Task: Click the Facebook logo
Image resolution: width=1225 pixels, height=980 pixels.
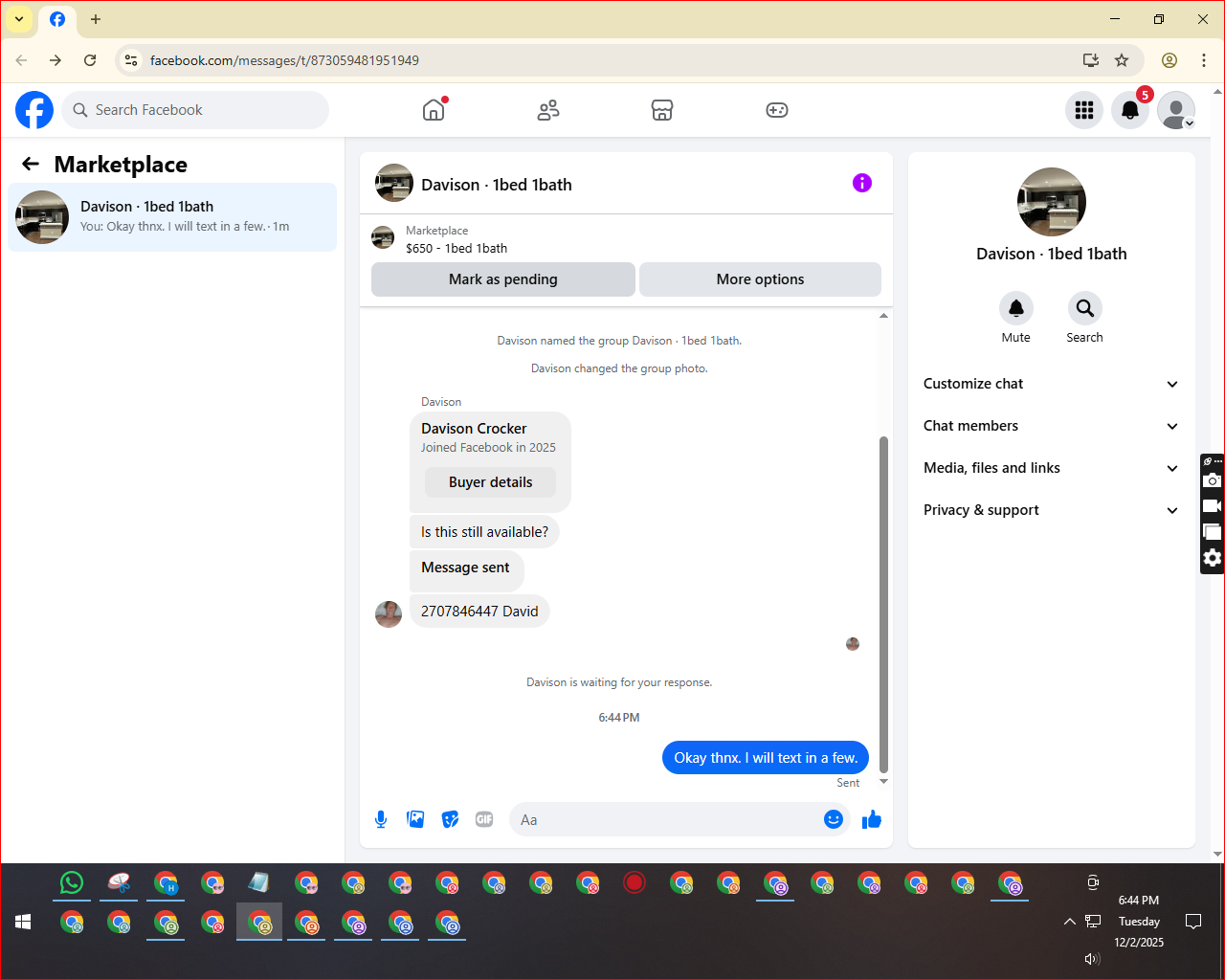Action: (34, 110)
